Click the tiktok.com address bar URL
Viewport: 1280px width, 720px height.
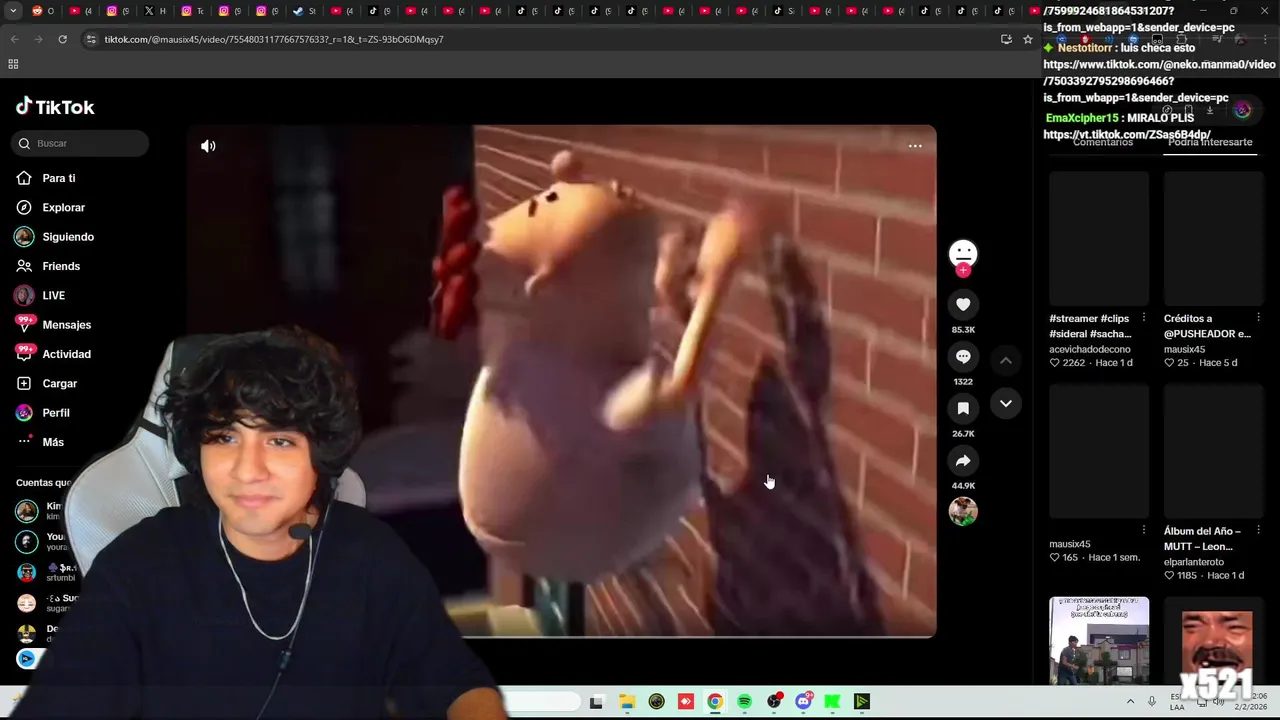274,39
